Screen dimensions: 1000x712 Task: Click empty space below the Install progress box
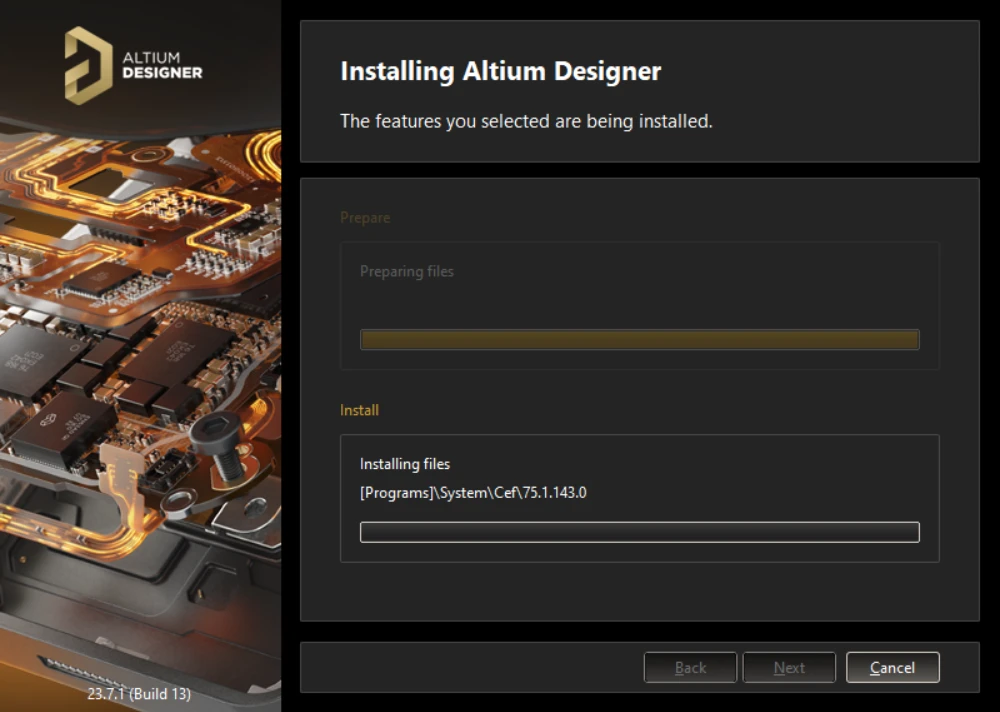[x=639, y=590]
